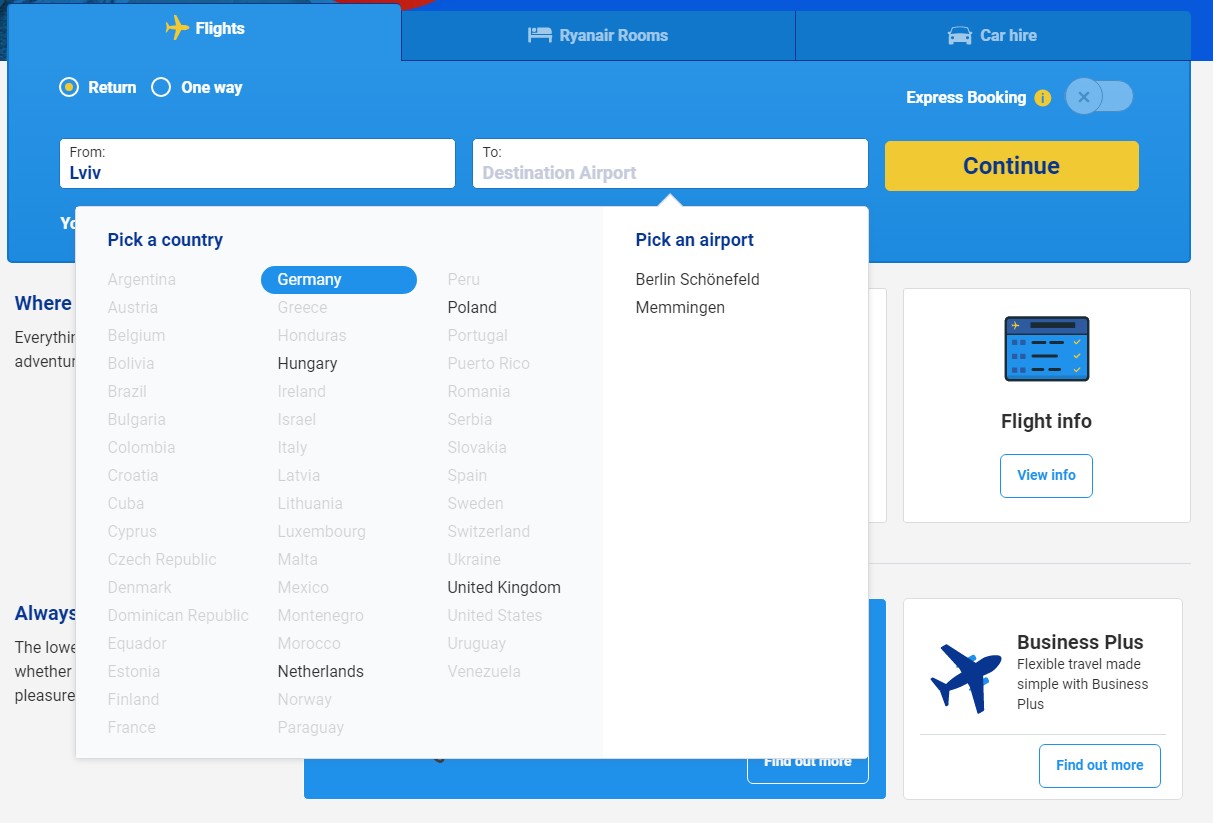Viewport: 1213px width, 823px height.
Task: Click the greyed-out Sweden entry
Action: 475,504
